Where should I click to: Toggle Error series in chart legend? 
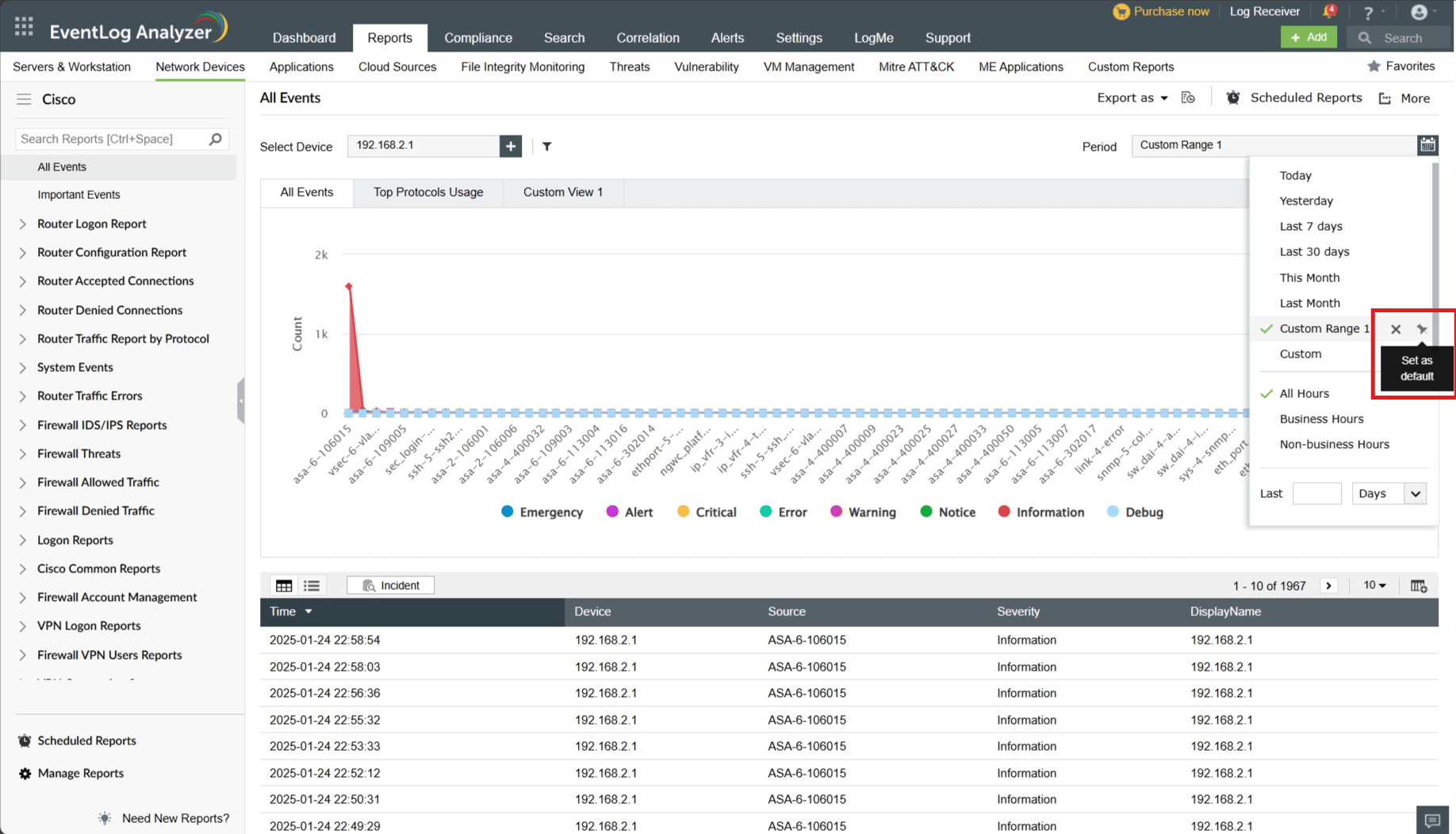[783, 512]
